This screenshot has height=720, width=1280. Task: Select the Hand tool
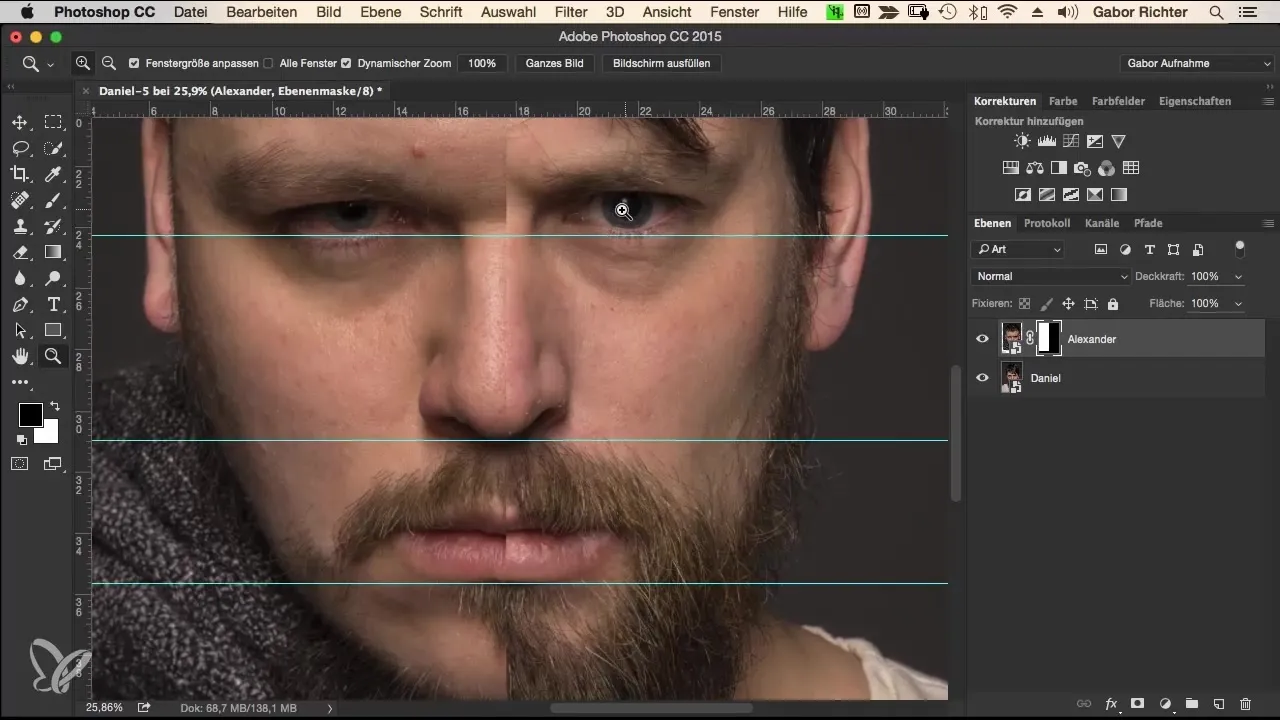pyautogui.click(x=19, y=356)
